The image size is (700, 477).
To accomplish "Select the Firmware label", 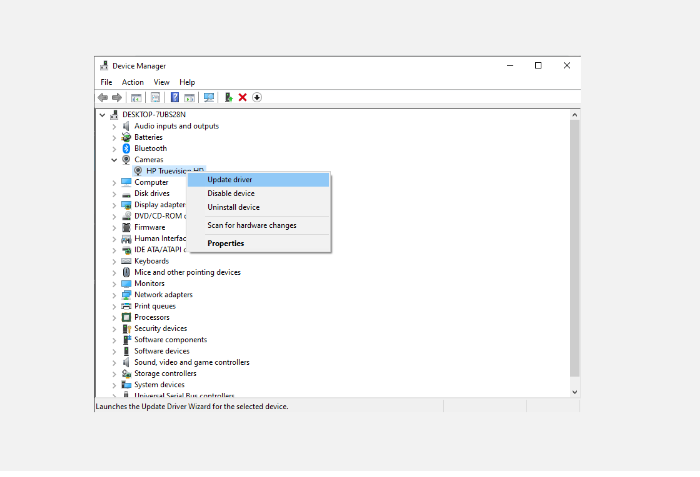I will pos(150,227).
